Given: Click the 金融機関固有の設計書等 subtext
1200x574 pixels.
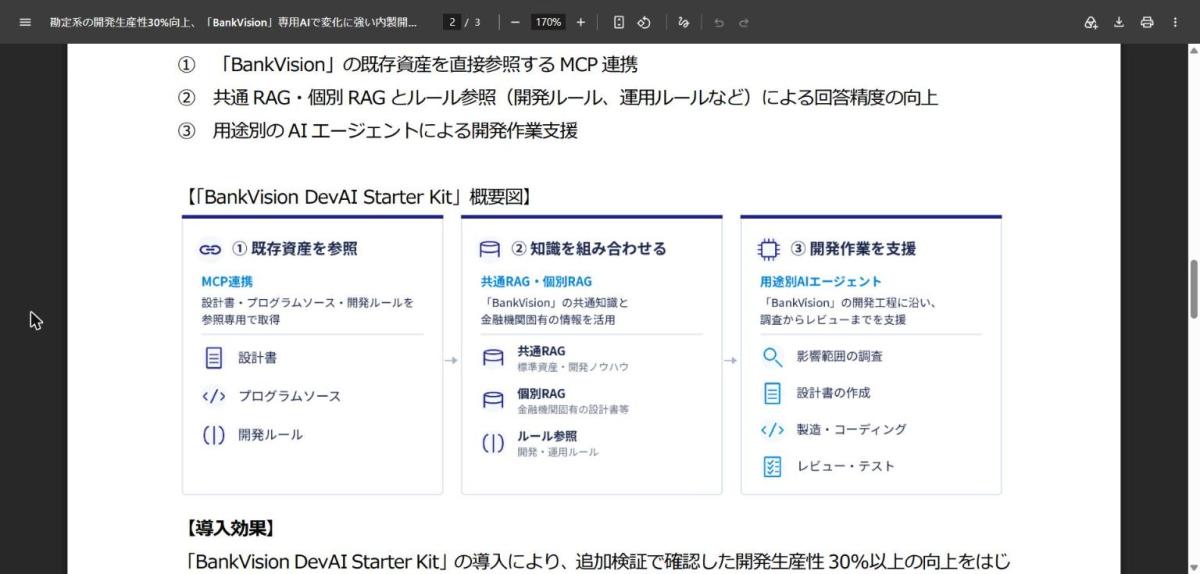Looking at the screenshot, I should tap(573, 410).
